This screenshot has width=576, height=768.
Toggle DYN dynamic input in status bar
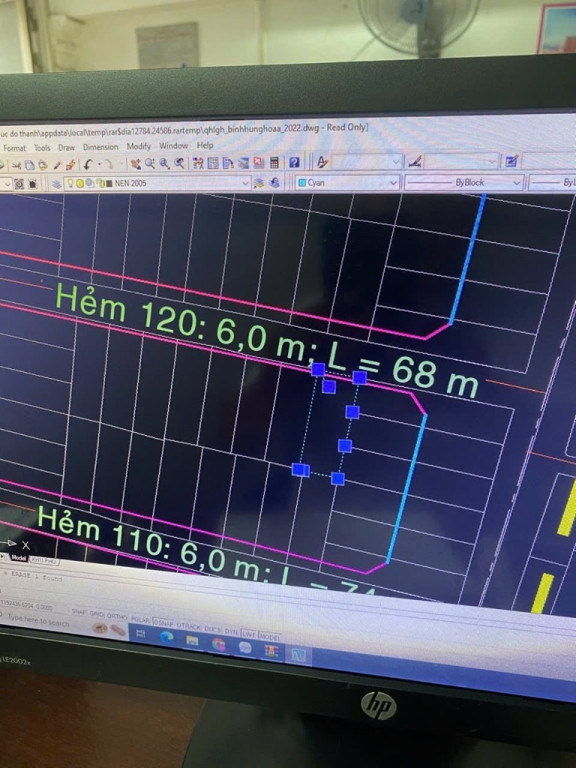(231, 632)
